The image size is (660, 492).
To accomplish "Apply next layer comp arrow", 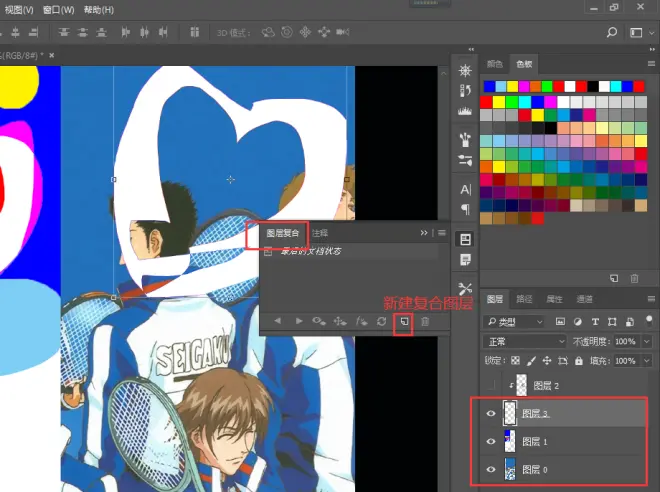I will click(x=299, y=321).
